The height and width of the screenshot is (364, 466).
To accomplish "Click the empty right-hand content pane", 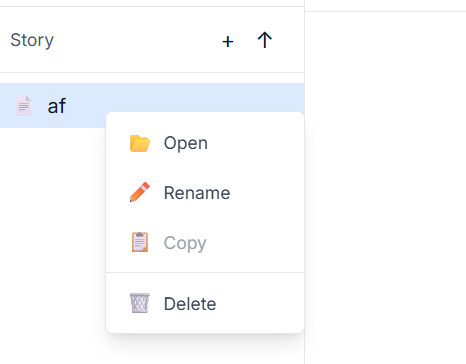I will [385, 188].
